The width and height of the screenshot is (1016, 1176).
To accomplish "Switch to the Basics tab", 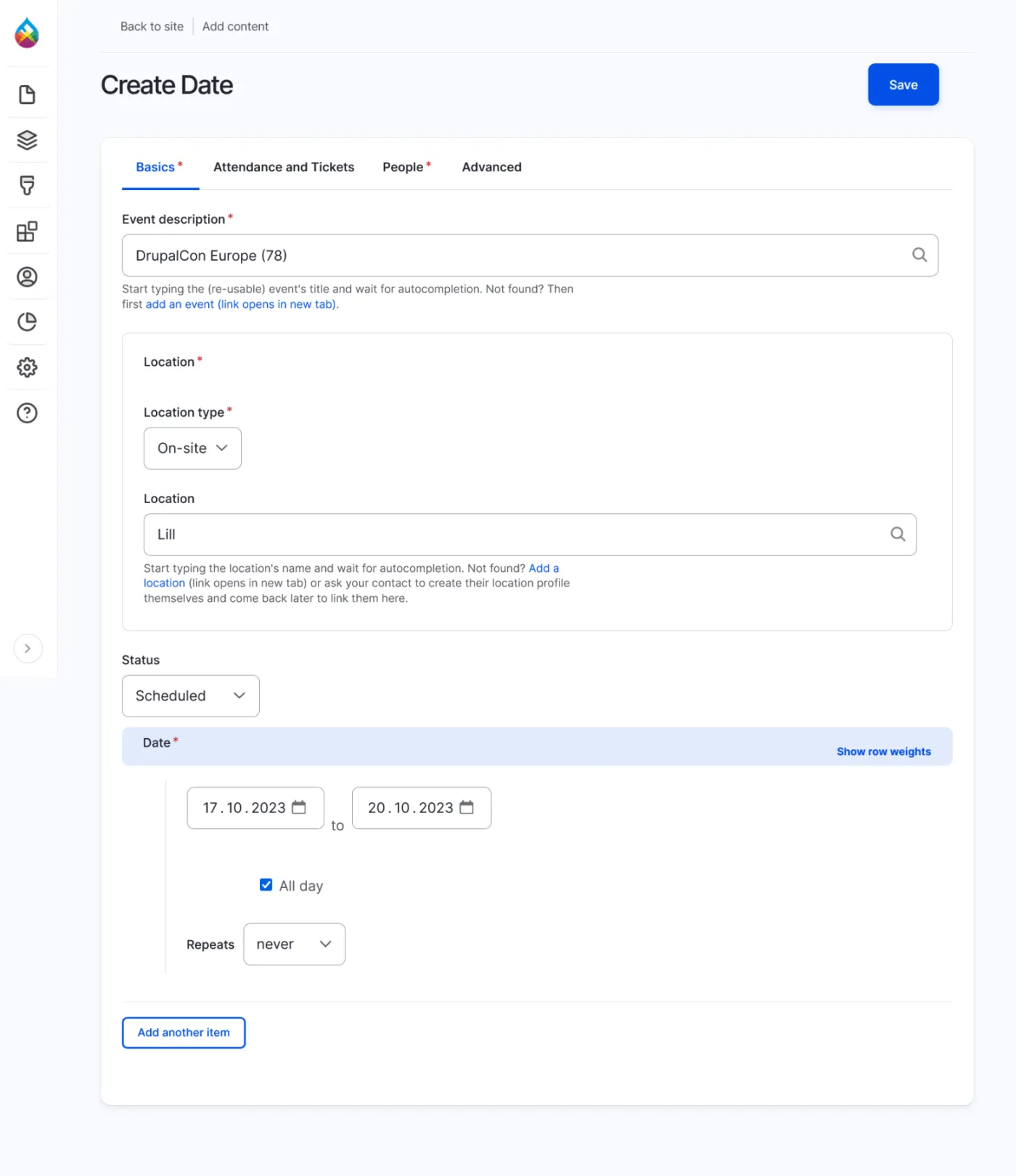I will pyautogui.click(x=160, y=167).
